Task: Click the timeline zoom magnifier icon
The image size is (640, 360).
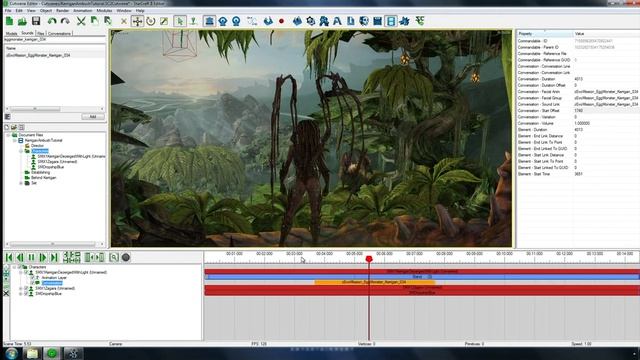Action: (x=114, y=257)
